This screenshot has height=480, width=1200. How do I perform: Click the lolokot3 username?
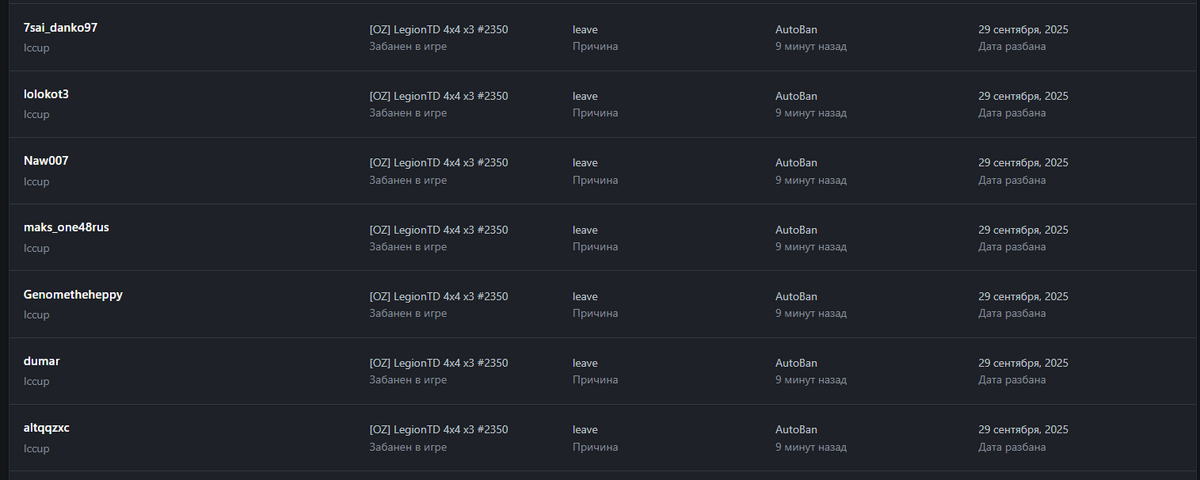pyautogui.click(x=46, y=95)
